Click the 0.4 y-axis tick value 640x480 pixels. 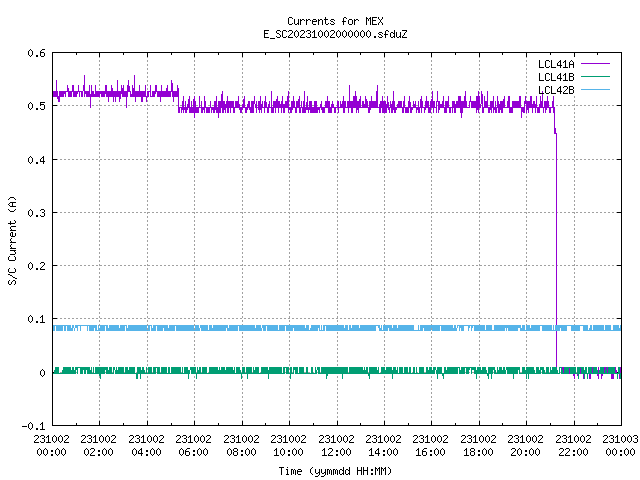(x=37, y=160)
